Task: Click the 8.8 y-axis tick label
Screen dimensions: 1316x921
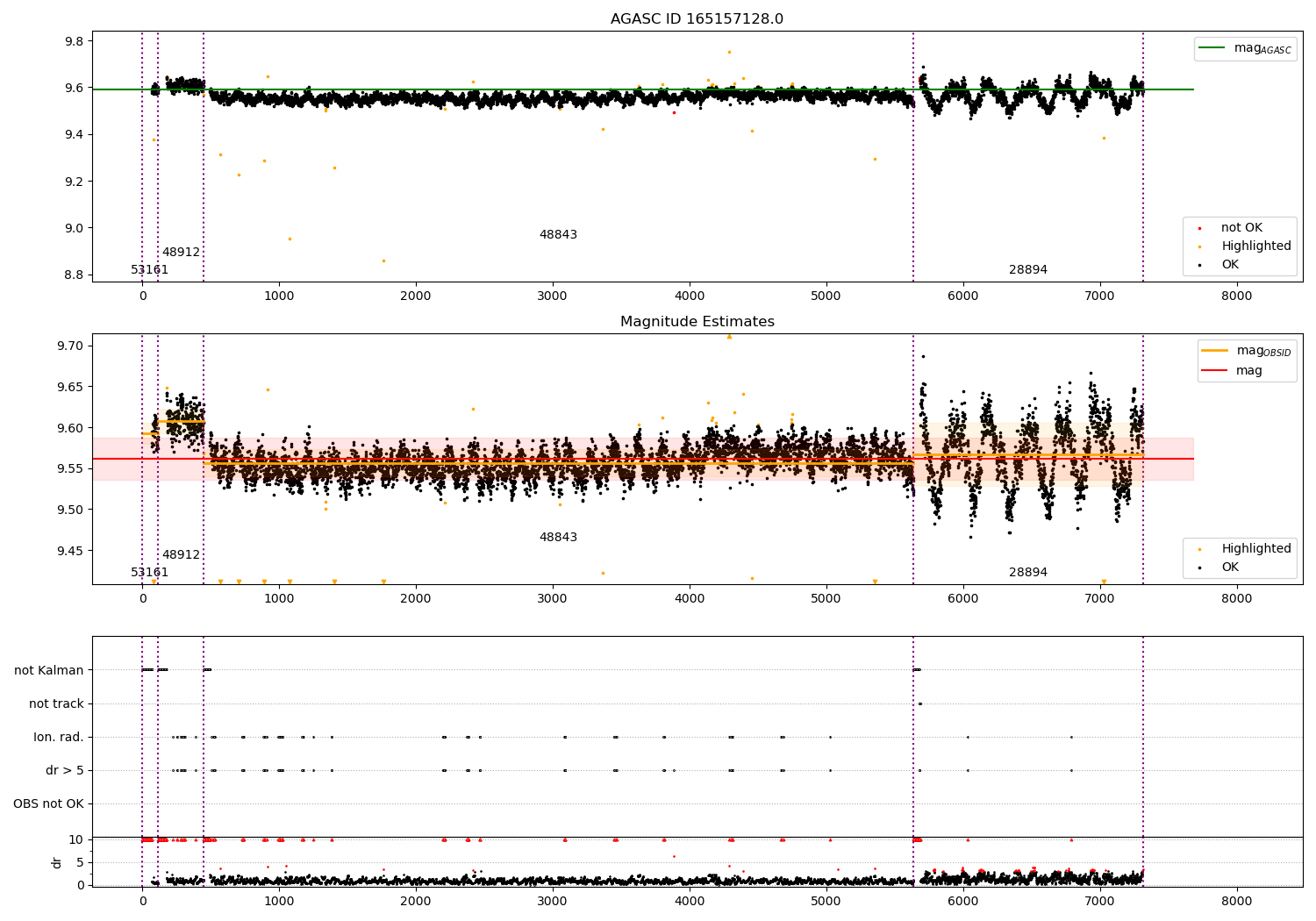Action: [x=75, y=275]
